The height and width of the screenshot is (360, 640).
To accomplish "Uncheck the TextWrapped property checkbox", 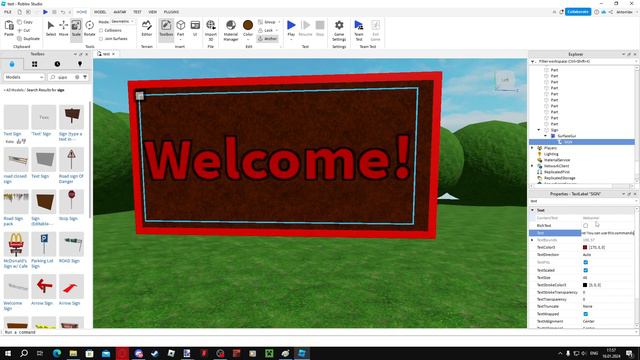I will point(586,314).
